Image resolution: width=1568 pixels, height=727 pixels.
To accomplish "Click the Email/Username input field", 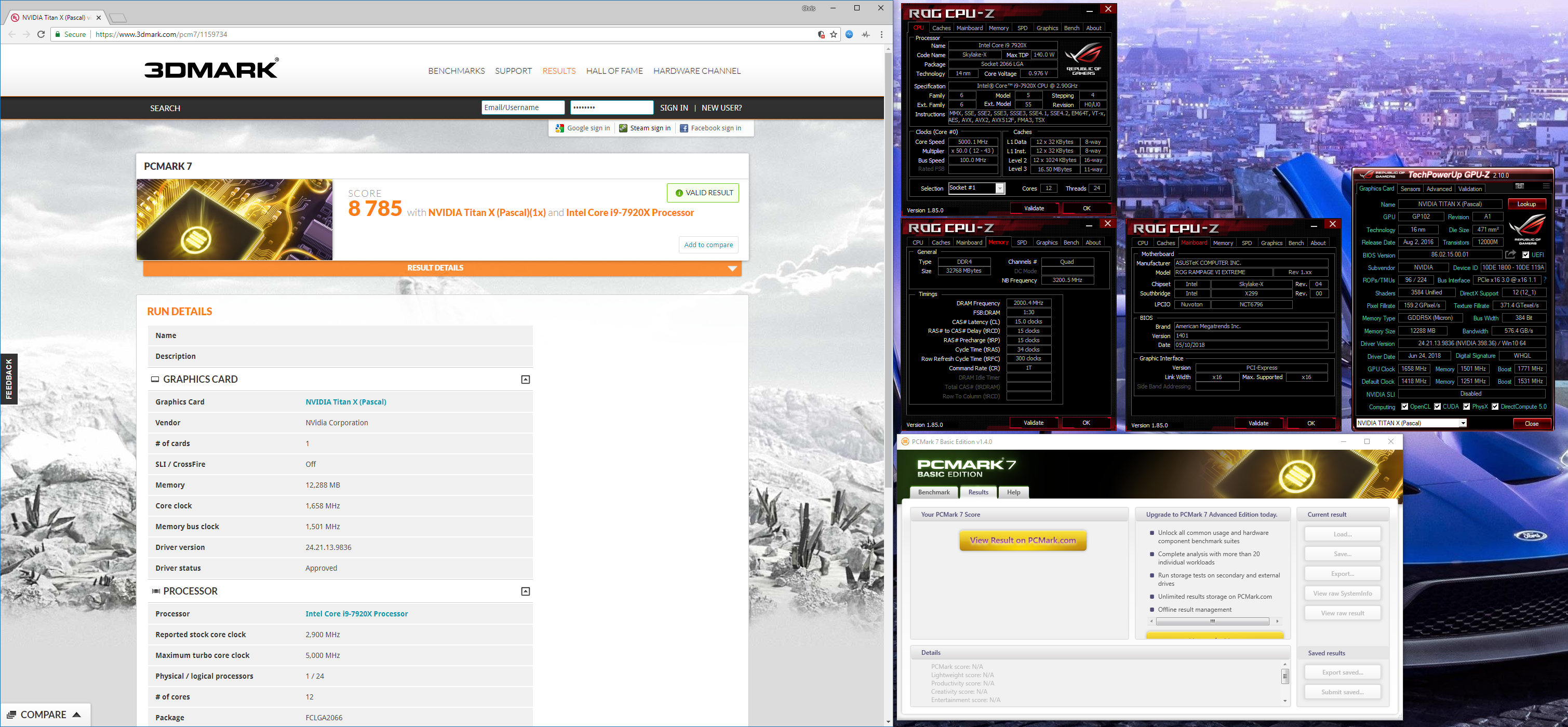I will point(523,107).
